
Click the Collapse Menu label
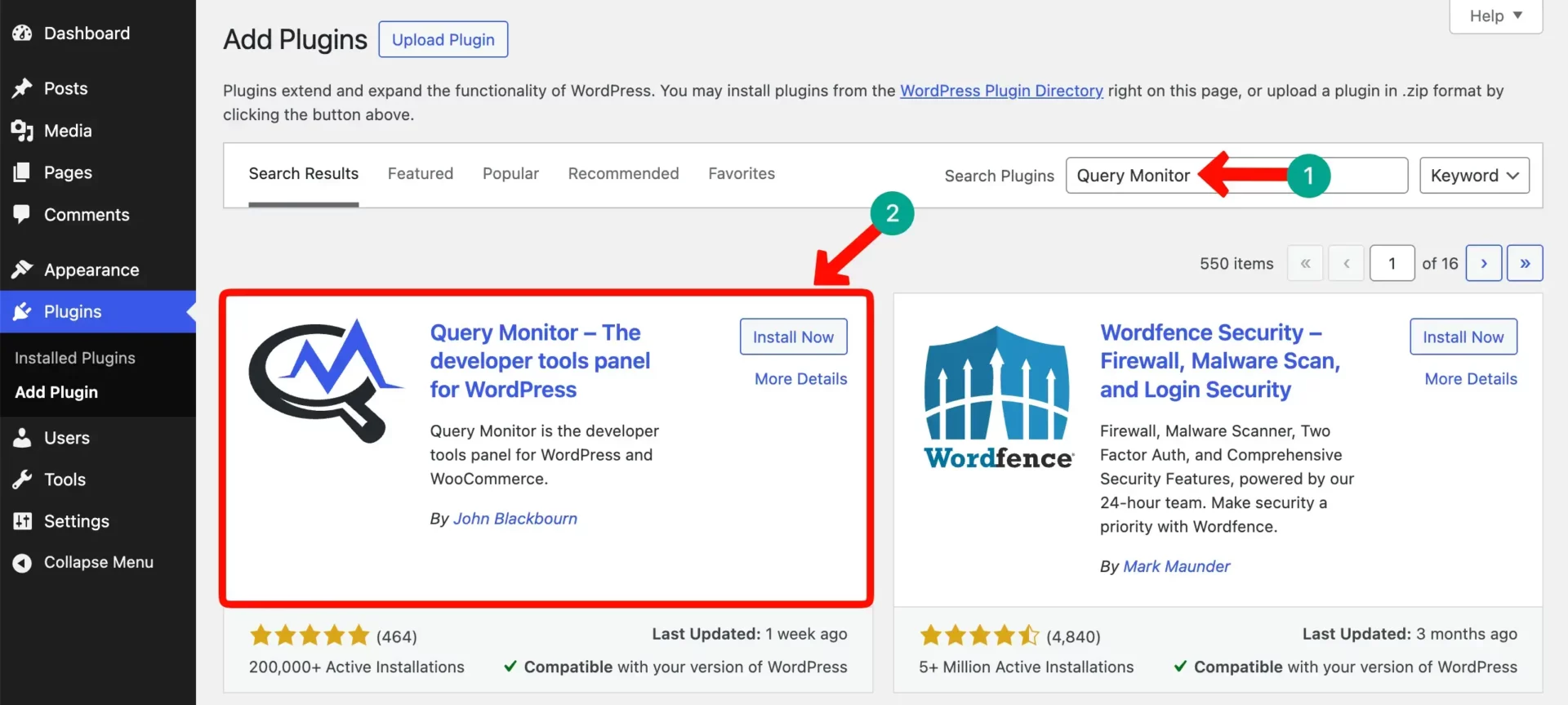(99, 562)
